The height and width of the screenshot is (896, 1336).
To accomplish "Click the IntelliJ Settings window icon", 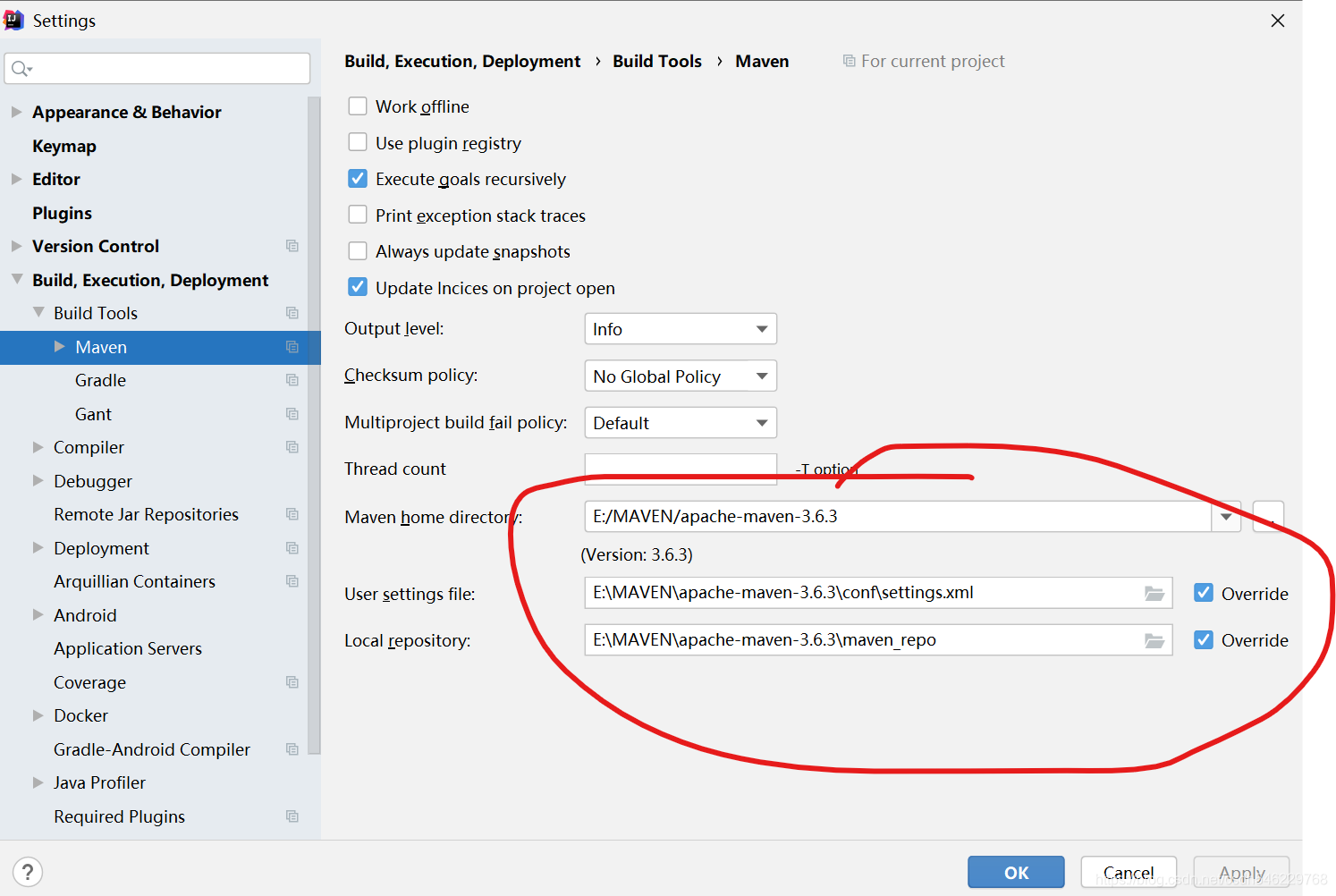I will pyautogui.click(x=13, y=20).
